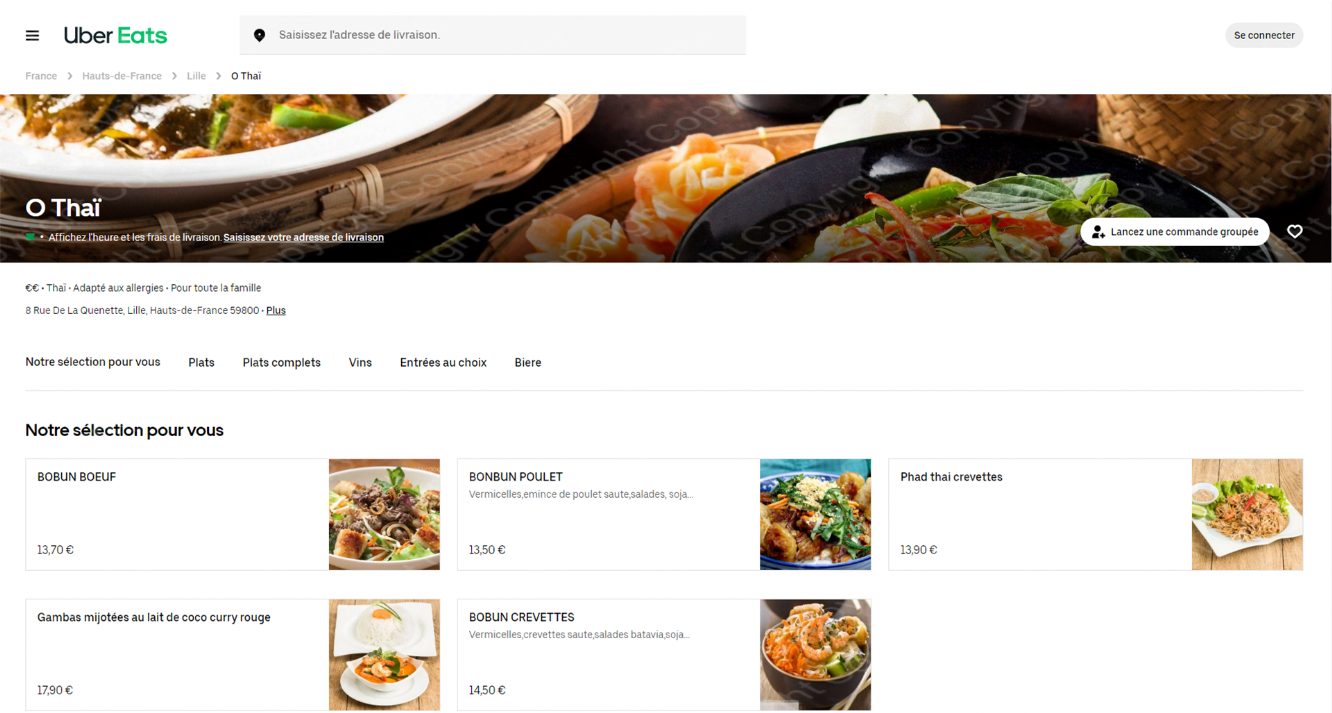Open the BOBUN BOEUF item title
This screenshot has width=1332, height=713.
[x=77, y=477]
